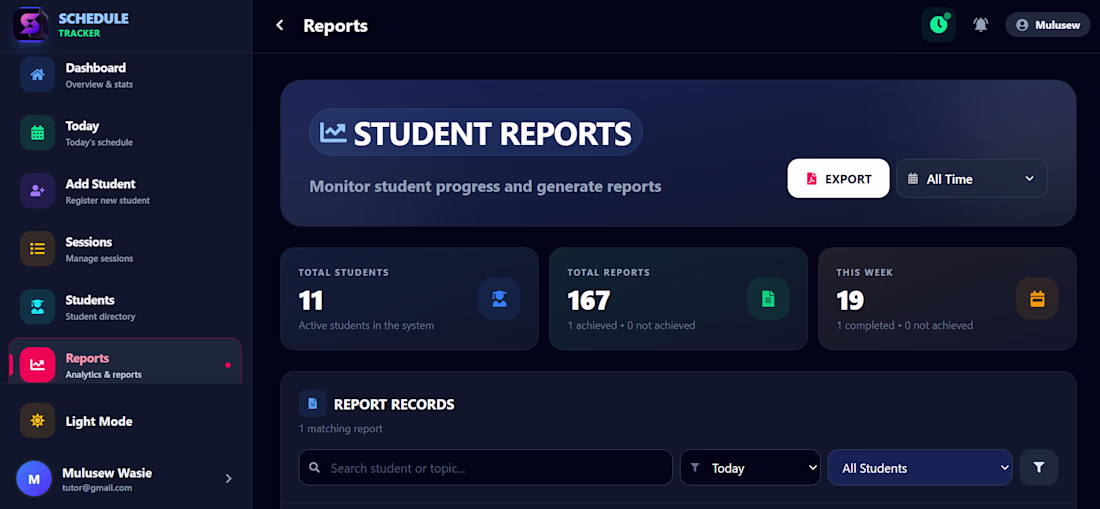The height and width of the screenshot is (509, 1100).
Task: Click the Report Records file icon
Action: point(312,403)
